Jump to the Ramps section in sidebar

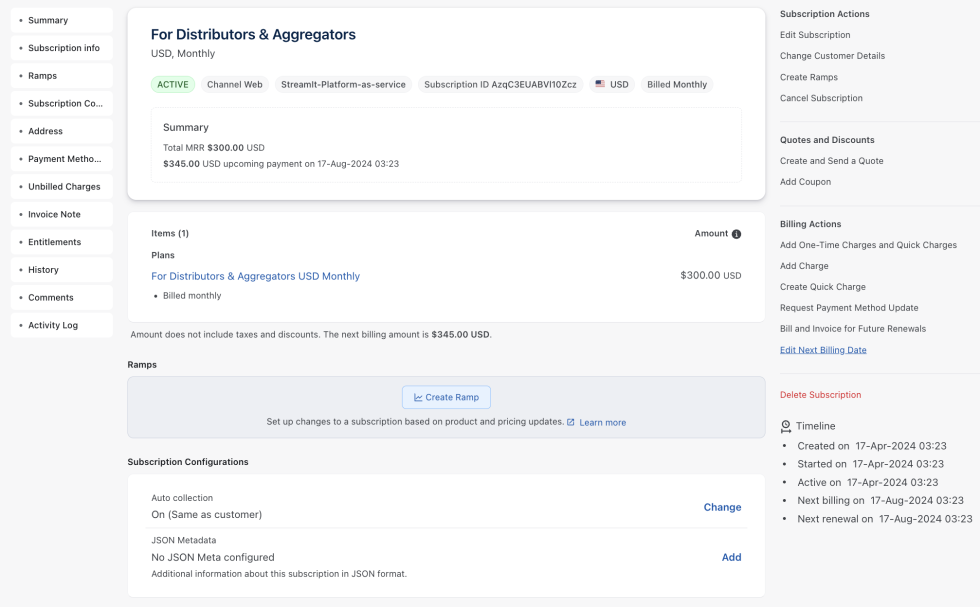pos(42,76)
